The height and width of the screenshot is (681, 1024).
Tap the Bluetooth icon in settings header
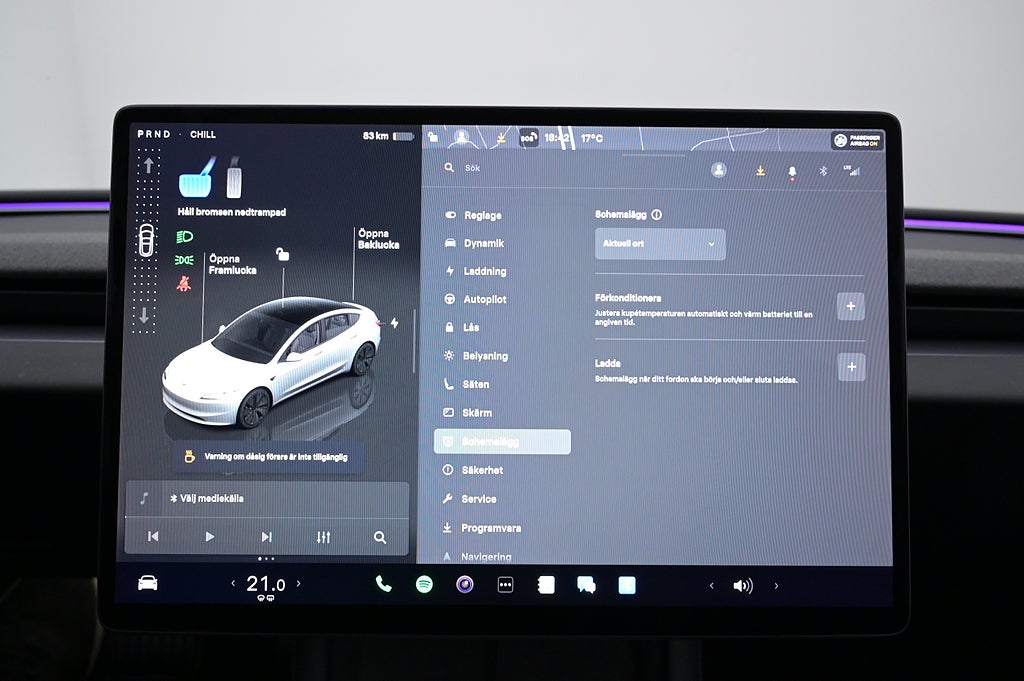[x=824, y=171]
